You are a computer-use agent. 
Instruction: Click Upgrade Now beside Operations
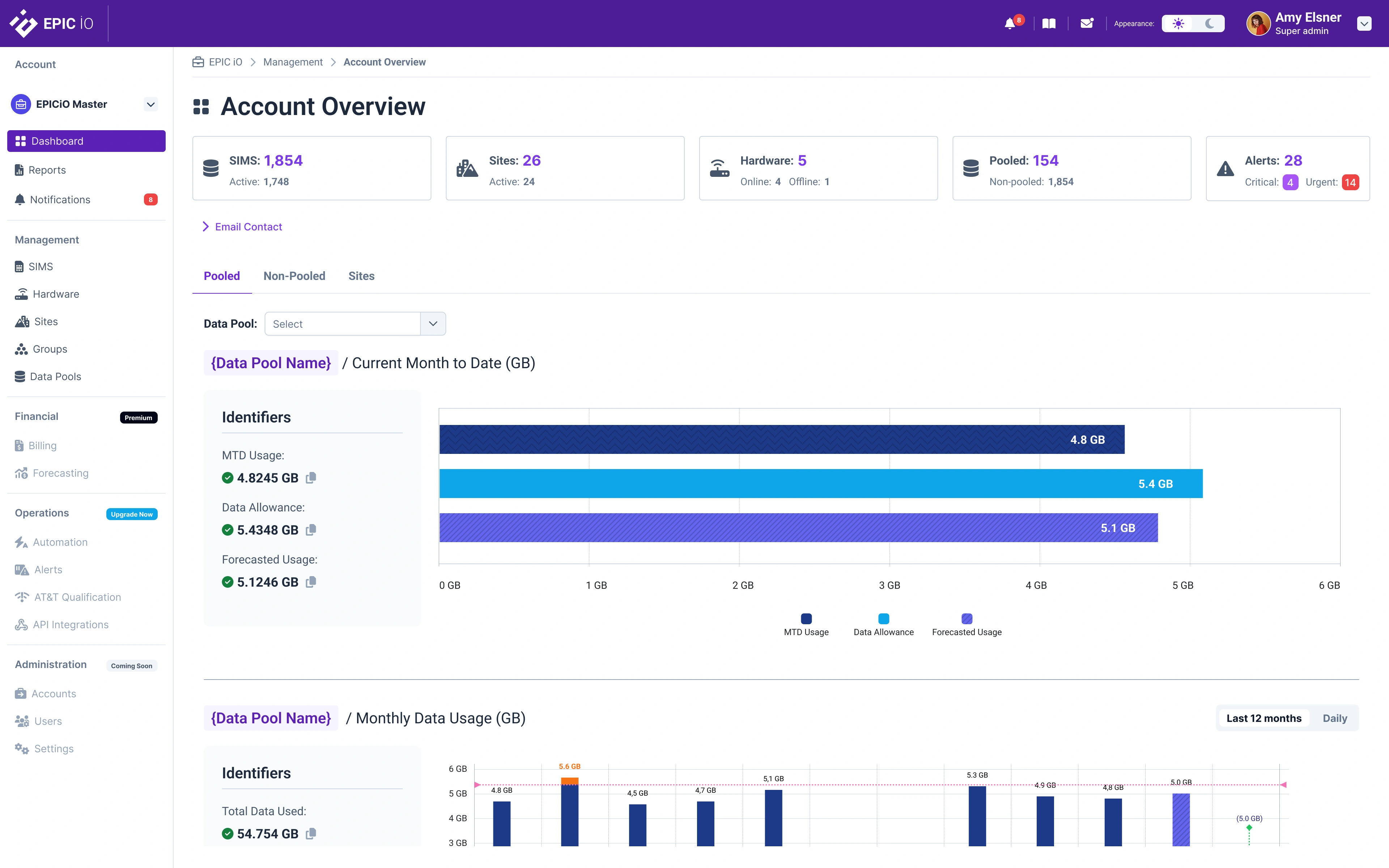point(131,514)
